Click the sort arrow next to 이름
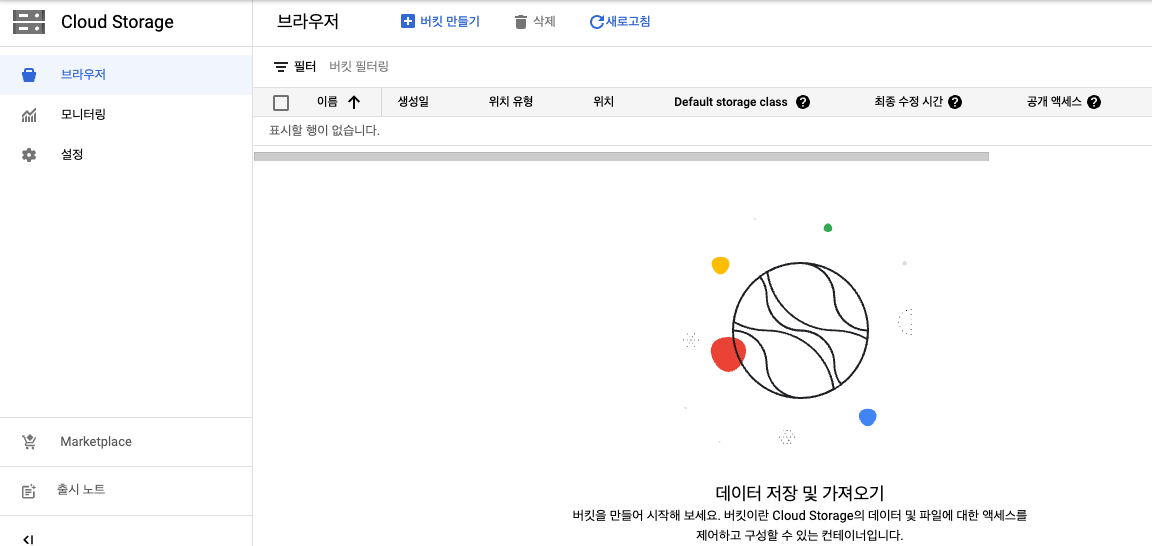This screenshot has width=1152, height=546. [354, 102]
